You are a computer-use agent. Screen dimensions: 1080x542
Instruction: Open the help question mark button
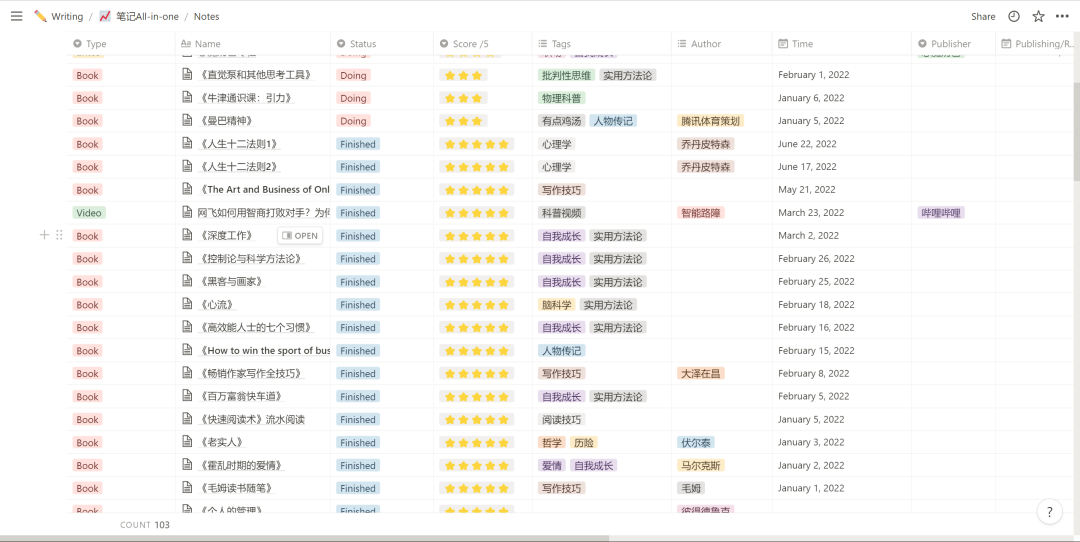tap(1049, 512)
